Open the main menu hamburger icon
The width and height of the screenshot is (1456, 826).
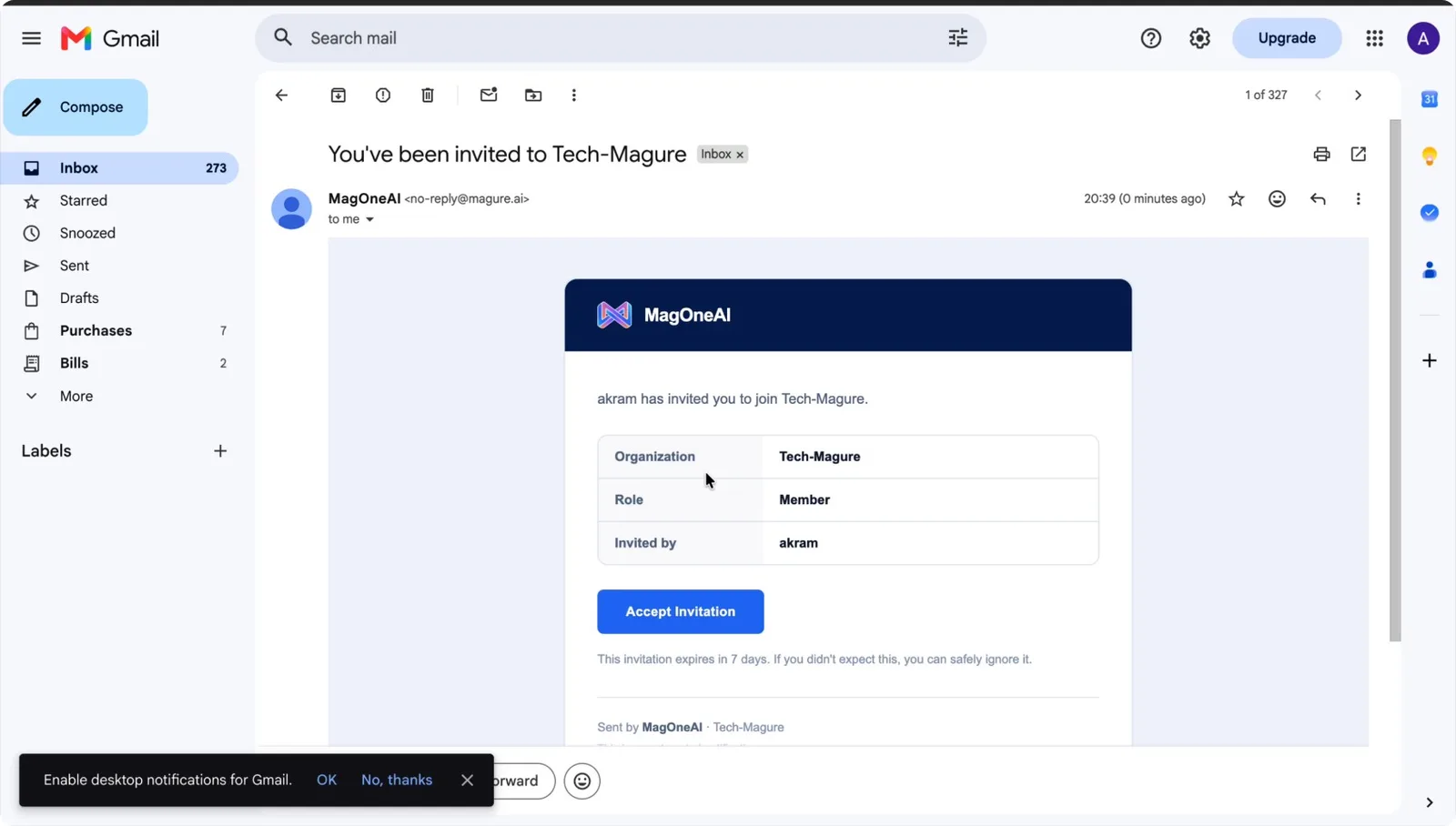click(31, 38)
